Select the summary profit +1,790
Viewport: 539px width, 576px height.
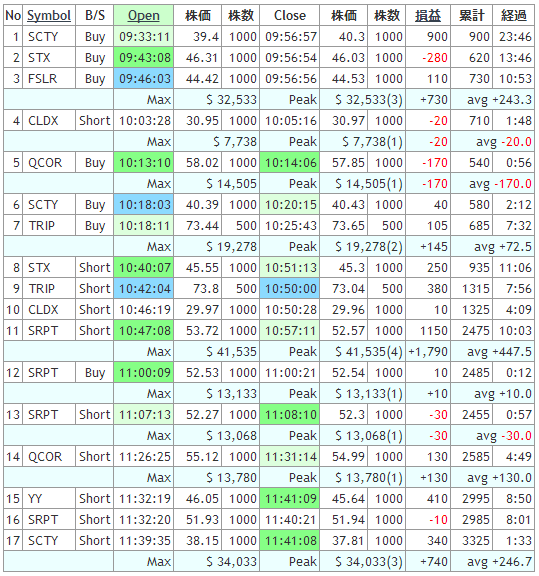pyautogui.click(x=428, y=352)
